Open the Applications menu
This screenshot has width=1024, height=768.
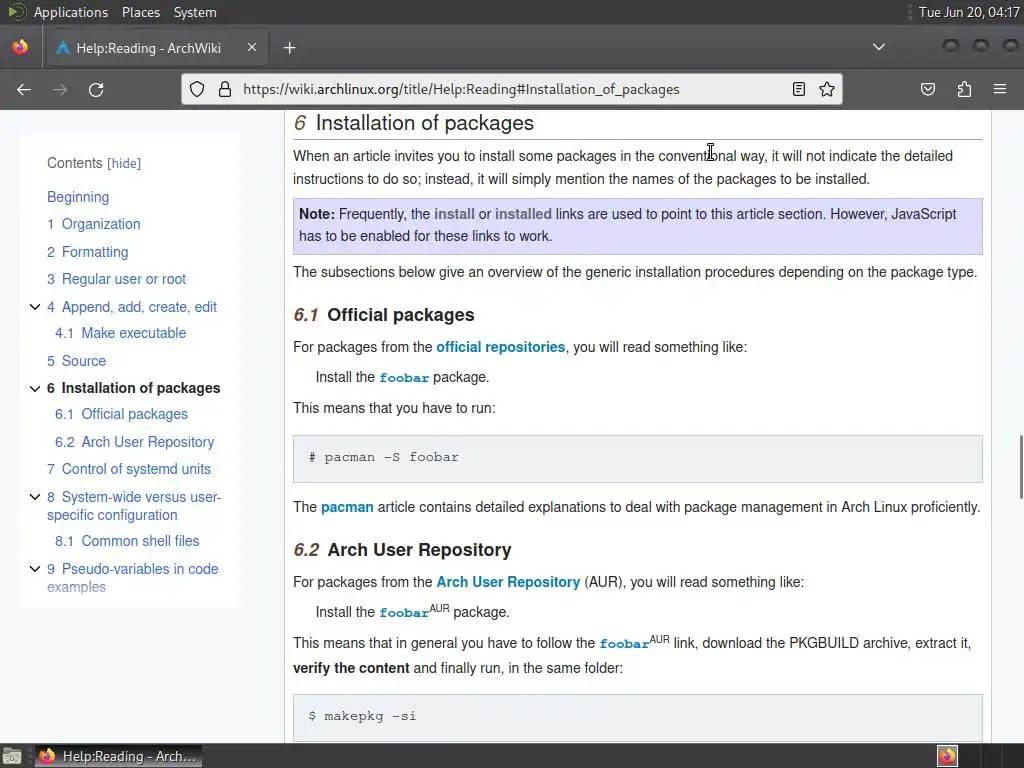click(71, 12)
